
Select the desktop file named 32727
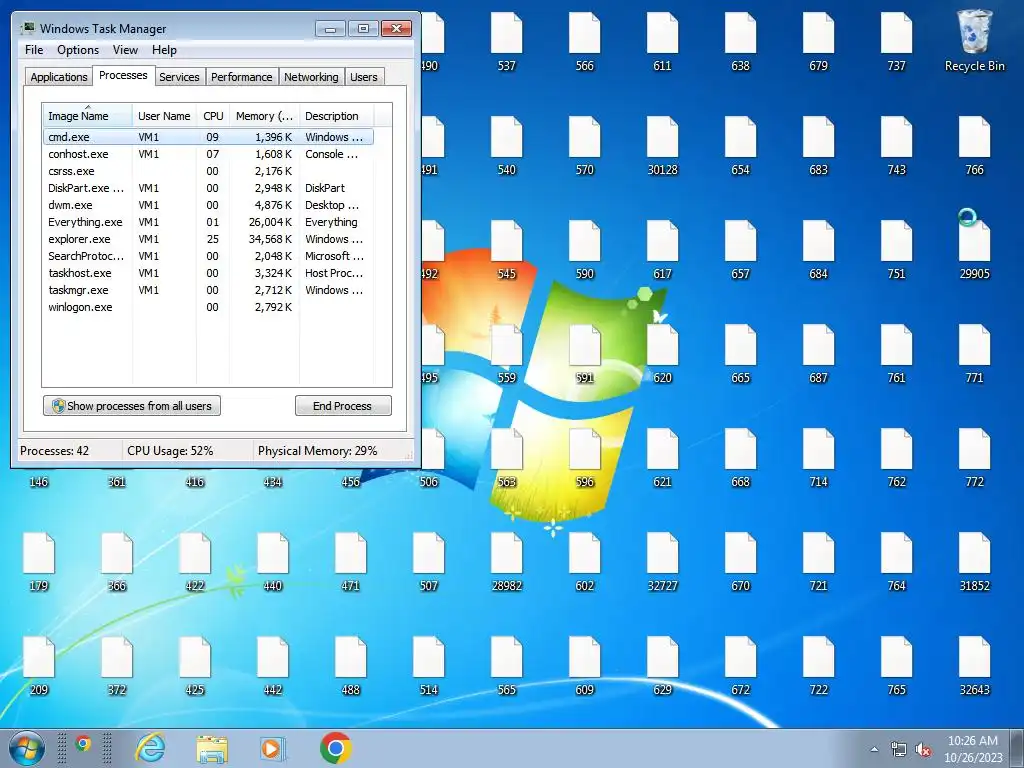[662, 561]
